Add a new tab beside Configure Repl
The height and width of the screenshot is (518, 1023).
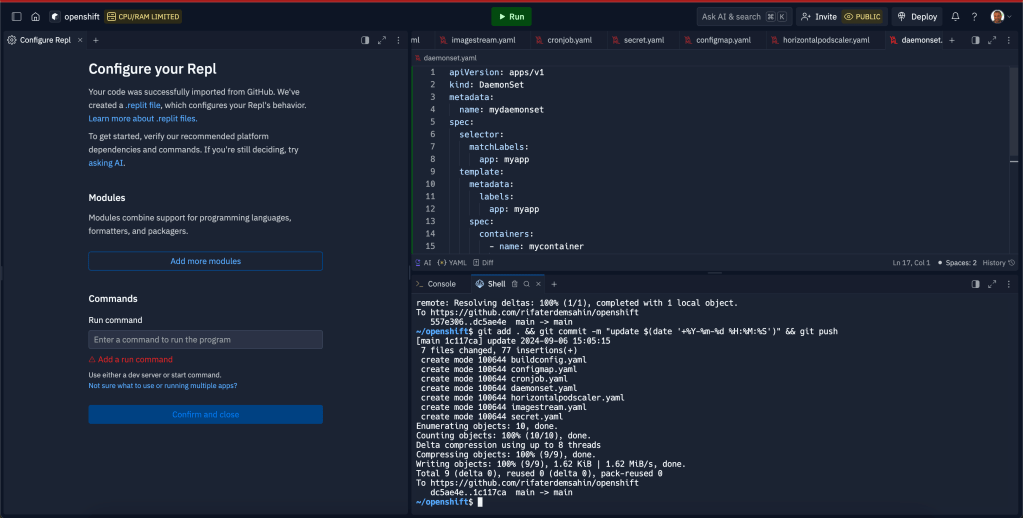(96, 40)
